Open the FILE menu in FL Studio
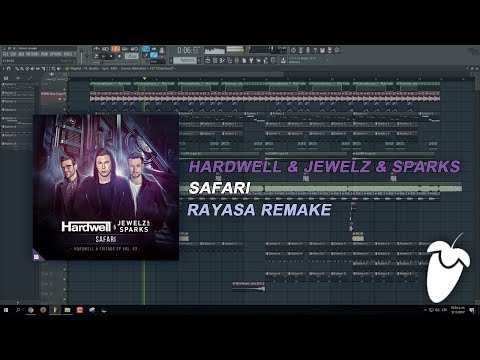 click(5, 54)
